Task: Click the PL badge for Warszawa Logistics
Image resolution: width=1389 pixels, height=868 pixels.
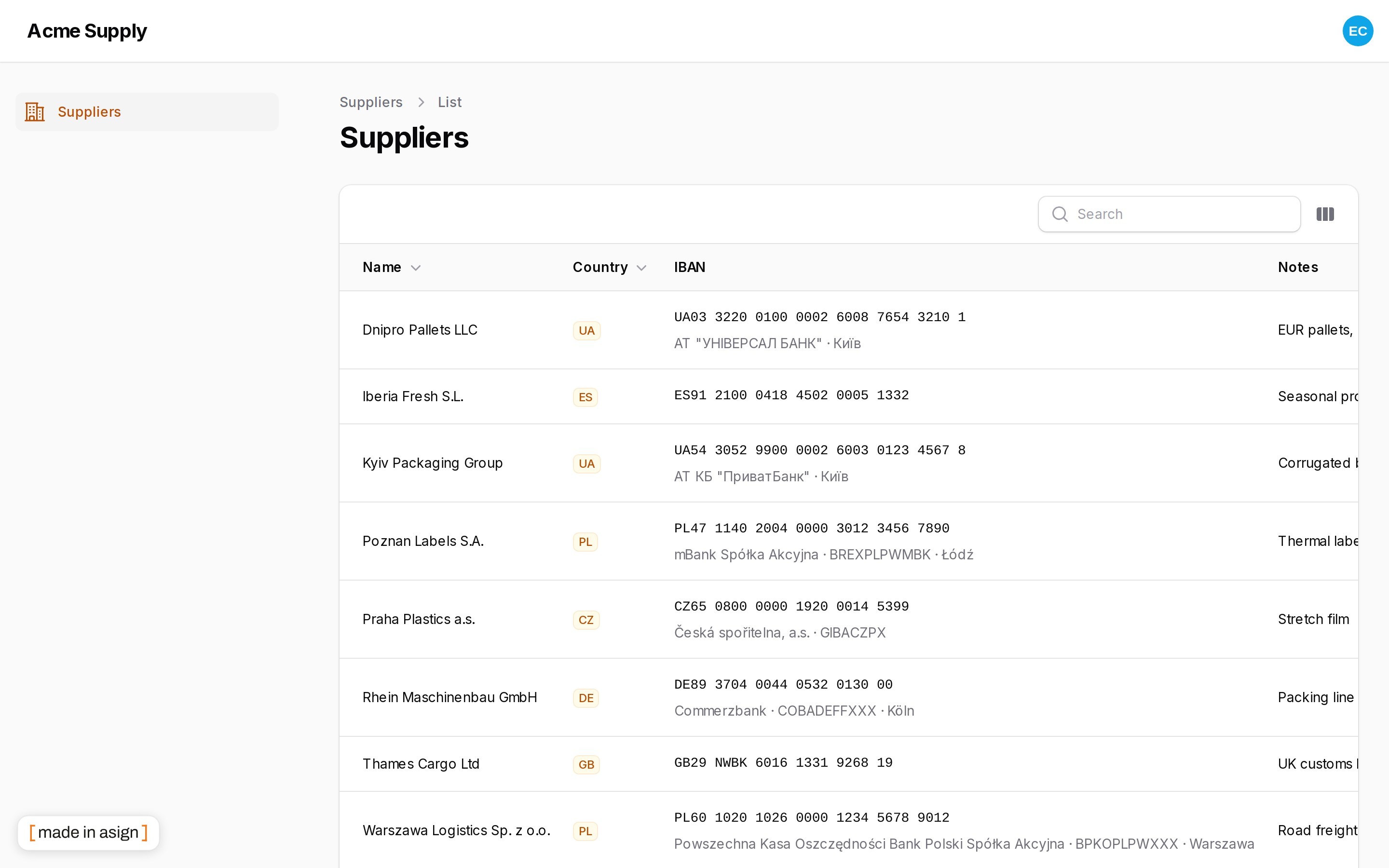Action: tap(585, 831)
